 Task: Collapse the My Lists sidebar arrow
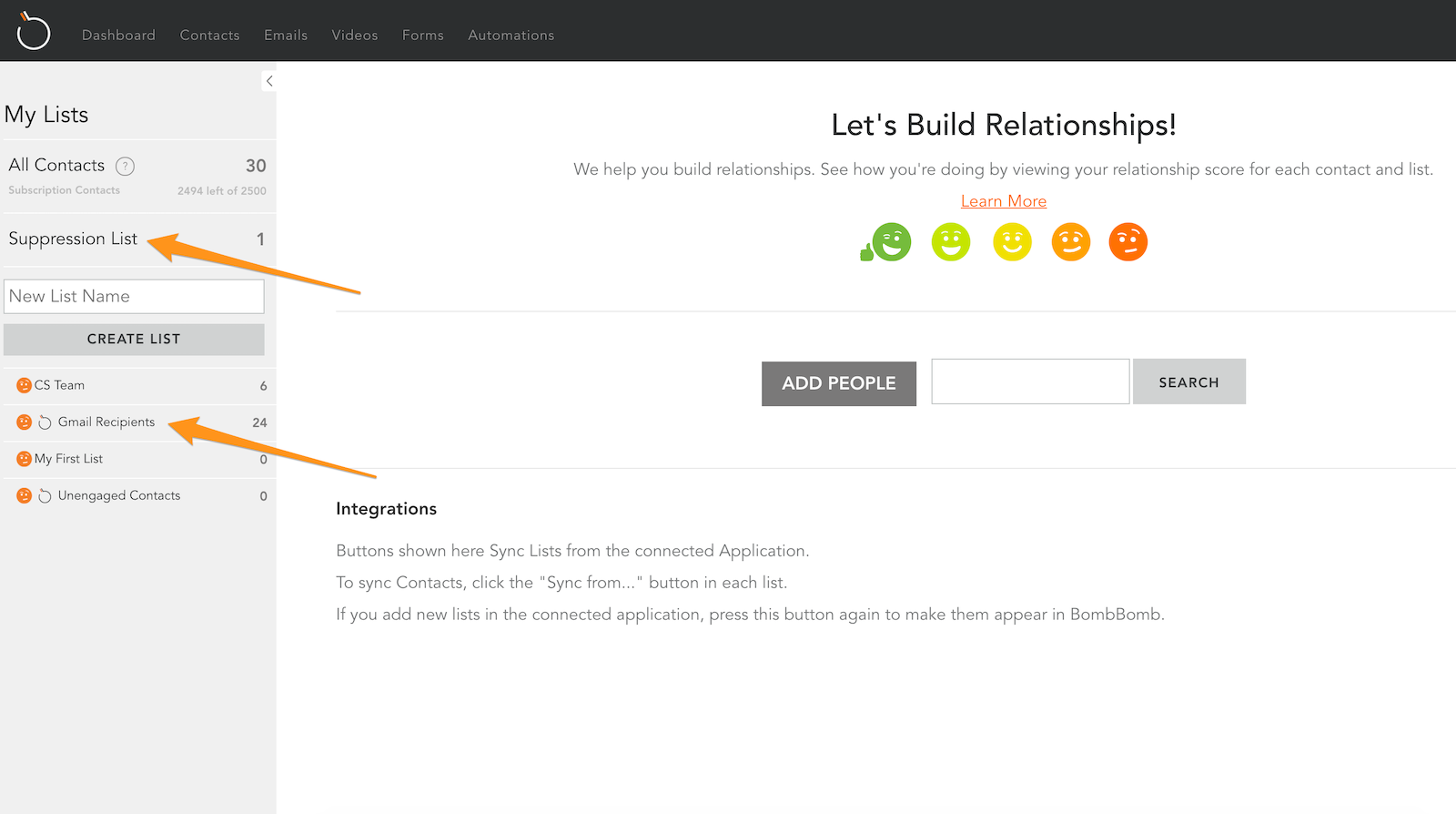269,81
